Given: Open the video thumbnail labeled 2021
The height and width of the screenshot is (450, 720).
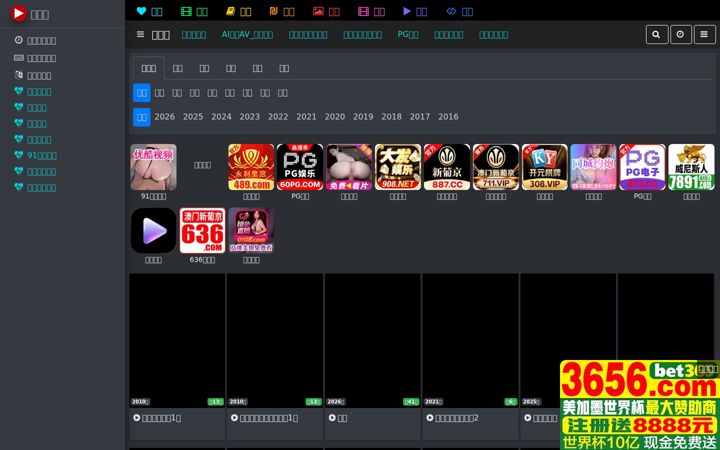Looking at the screenshot, I should (470, 340).
